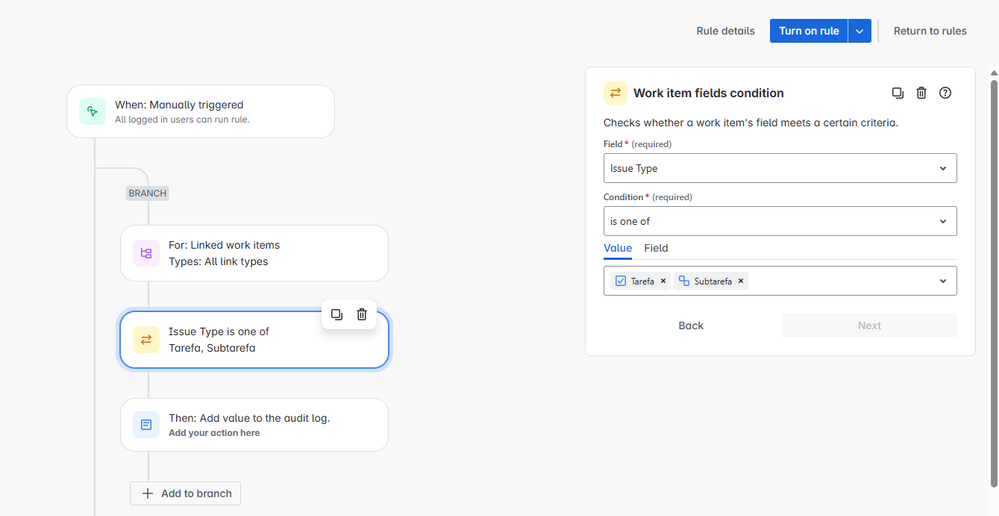The image size is (999, 516).
Task: Click the Back button
Action: (691, 326)
